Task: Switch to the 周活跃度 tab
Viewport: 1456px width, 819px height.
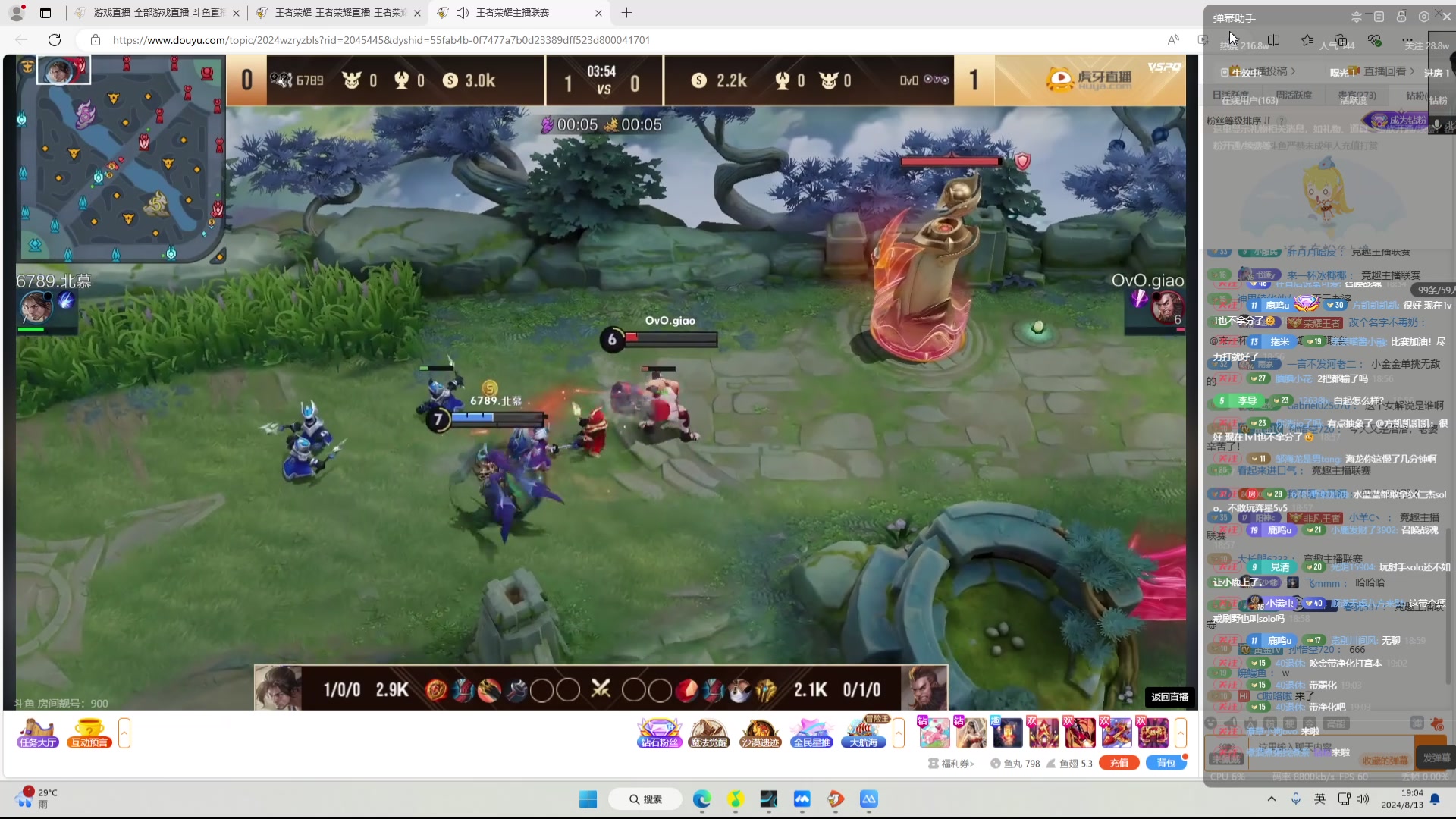Action: coord(1294,95)
